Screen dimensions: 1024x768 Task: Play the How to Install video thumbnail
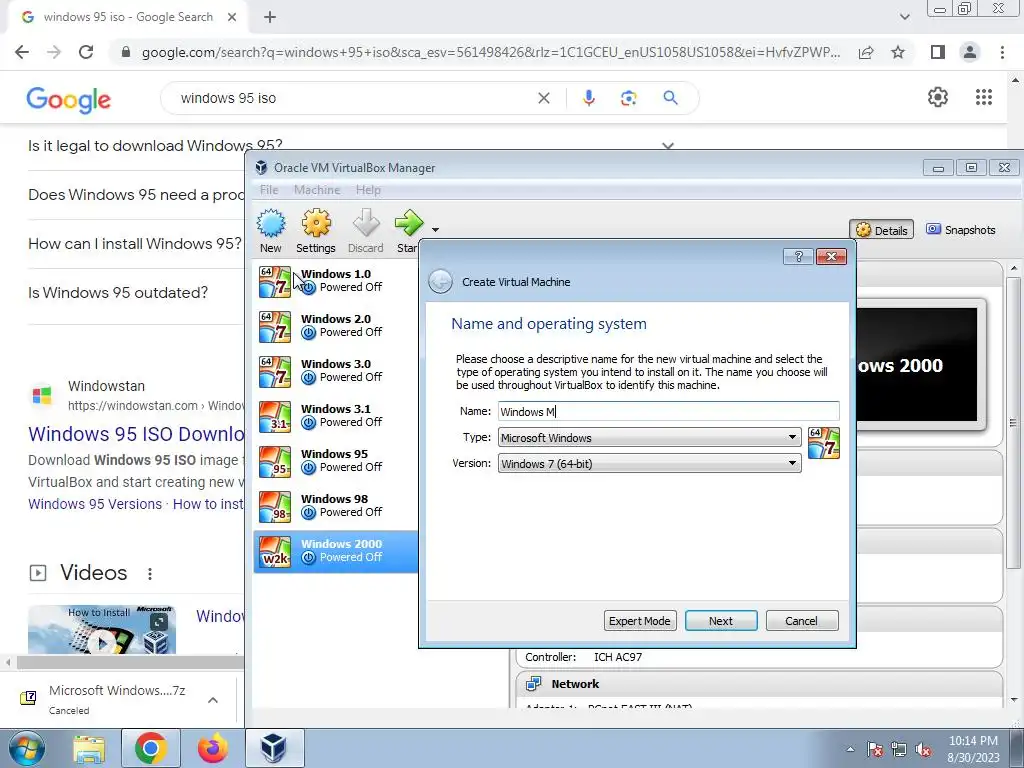pos(102,630)
